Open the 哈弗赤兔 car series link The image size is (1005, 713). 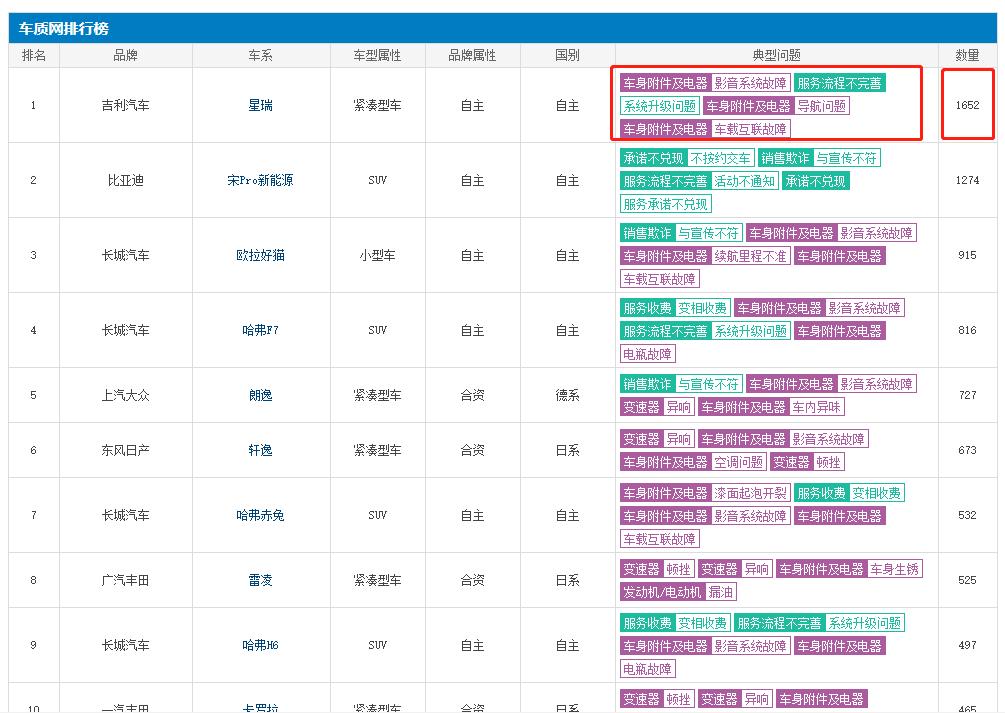click(x=260, y=515)
